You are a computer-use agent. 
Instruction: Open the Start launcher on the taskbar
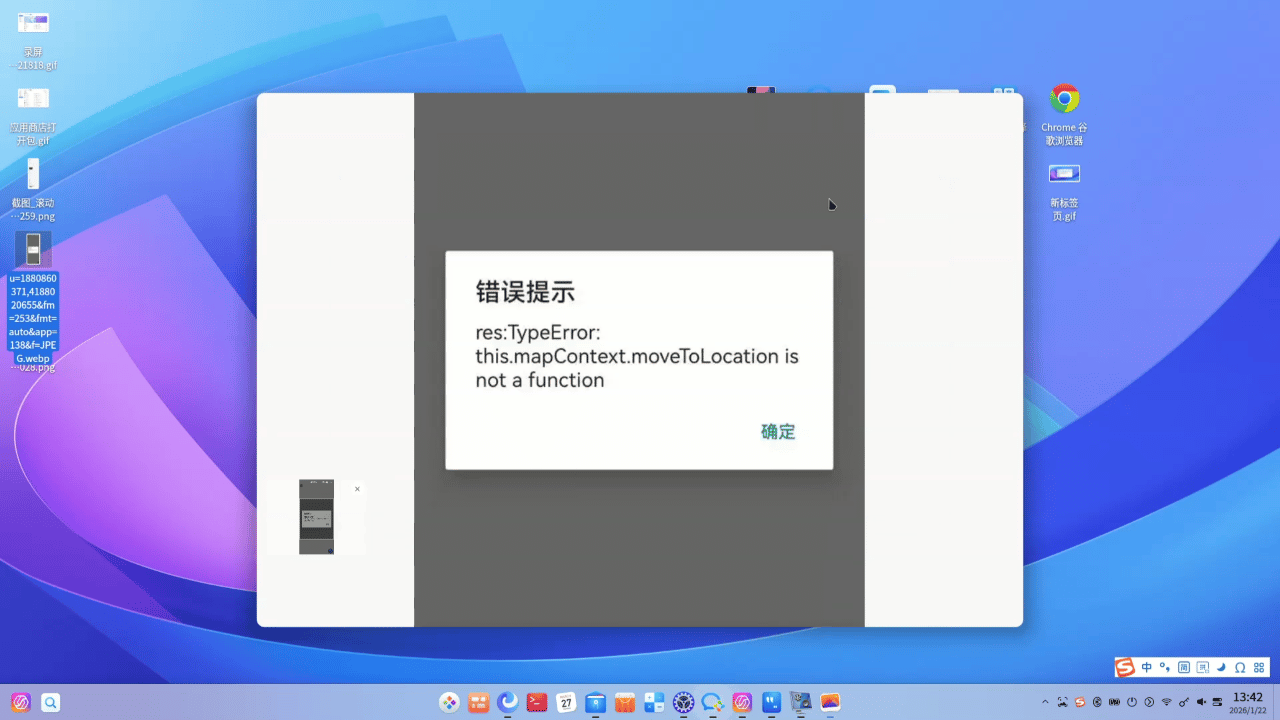point(20,702)
